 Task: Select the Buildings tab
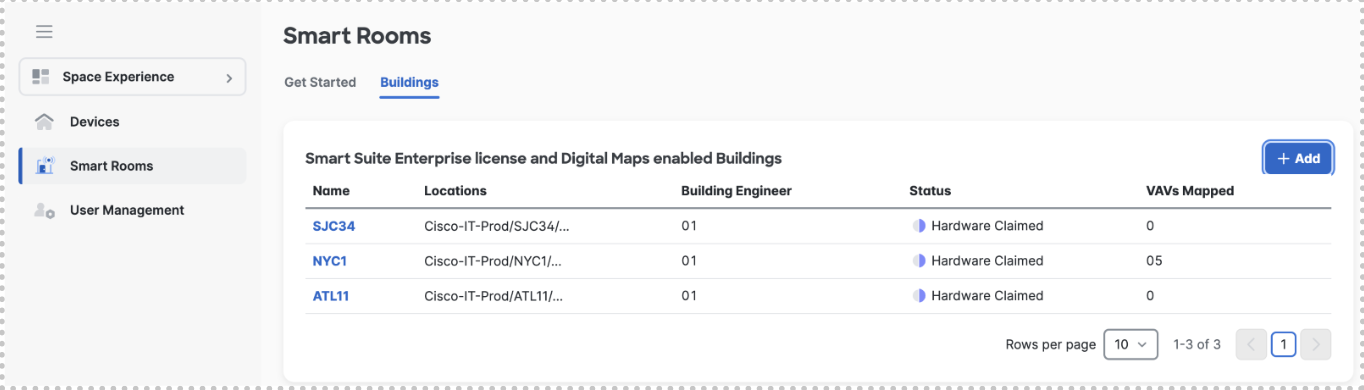pos(409,82)
